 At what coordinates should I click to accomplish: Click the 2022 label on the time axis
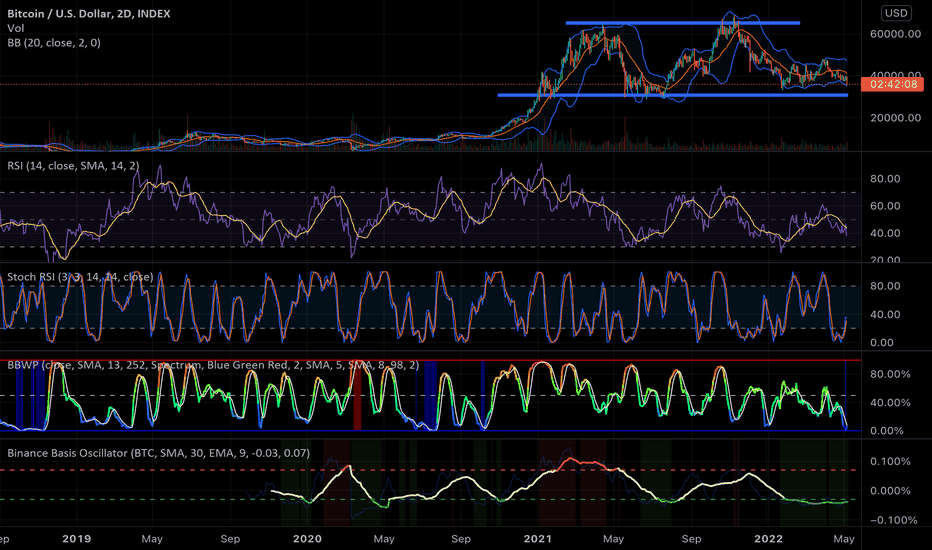tap(768, 539)
